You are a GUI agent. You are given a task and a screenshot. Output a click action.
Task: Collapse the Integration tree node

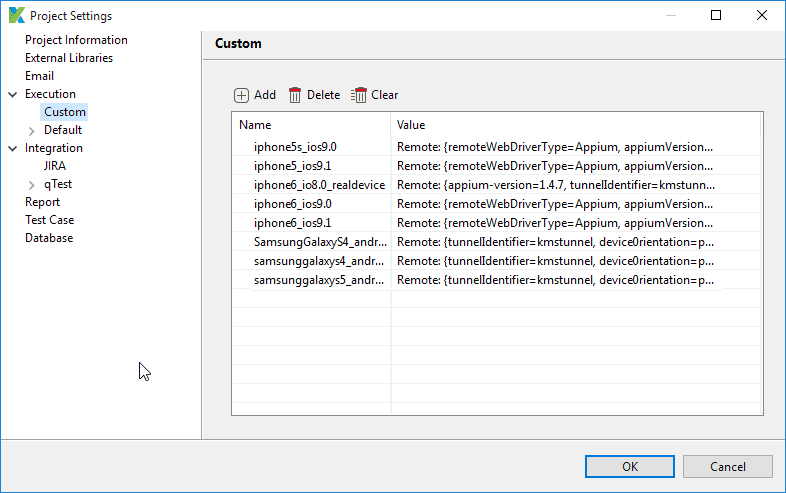pyautogui.click(x=12, y=148)
